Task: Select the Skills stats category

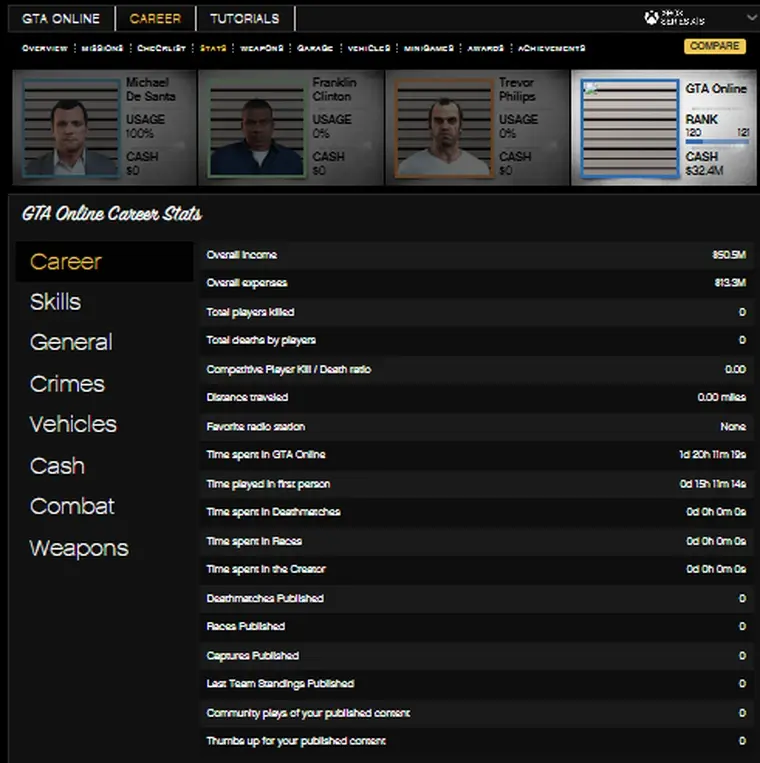Action: [x=55, y=302]
